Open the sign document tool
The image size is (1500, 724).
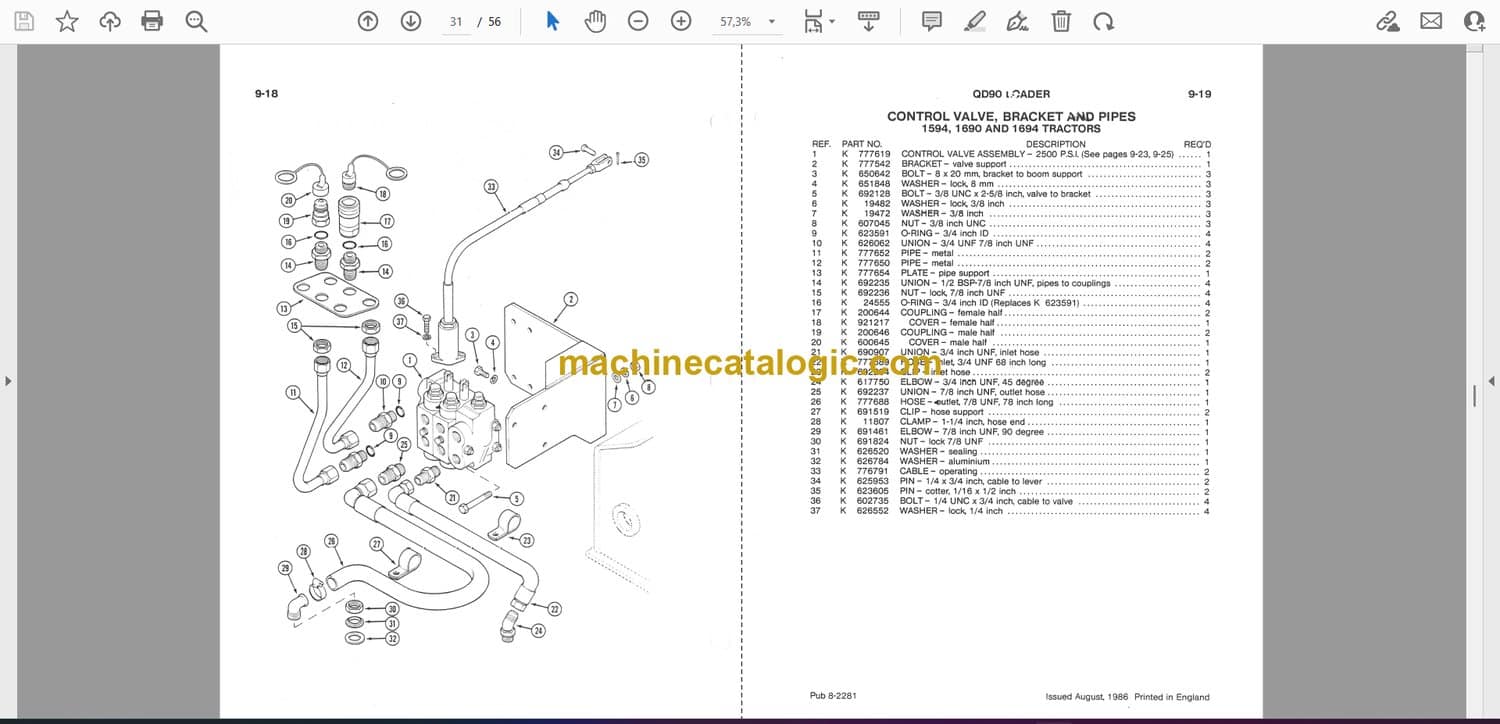point(1018,21)
